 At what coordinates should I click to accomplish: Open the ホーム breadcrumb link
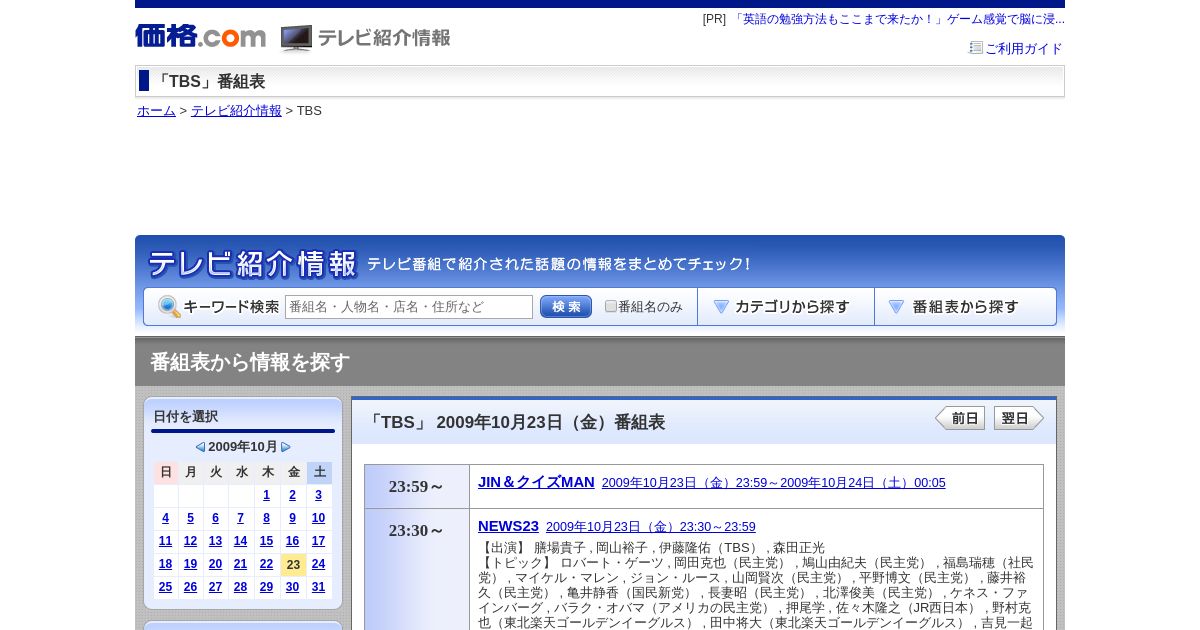156,111
